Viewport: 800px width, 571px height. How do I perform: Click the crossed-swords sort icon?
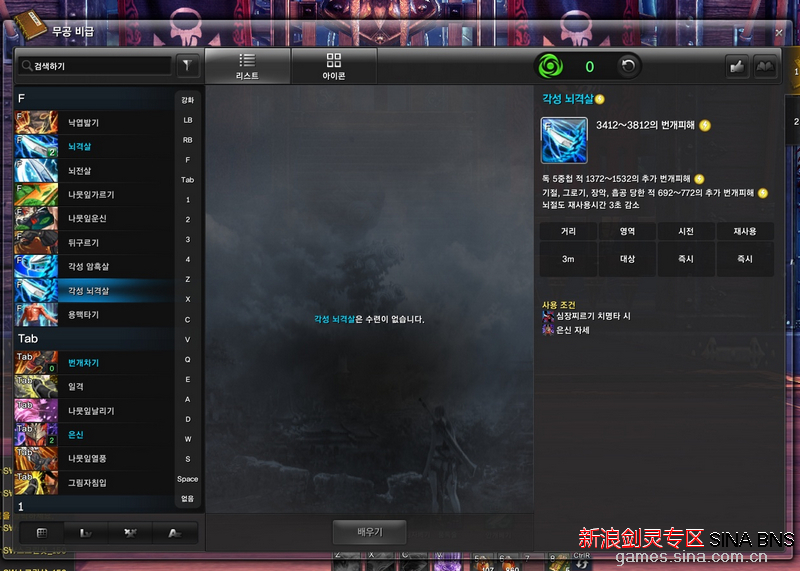pos(130,533)
